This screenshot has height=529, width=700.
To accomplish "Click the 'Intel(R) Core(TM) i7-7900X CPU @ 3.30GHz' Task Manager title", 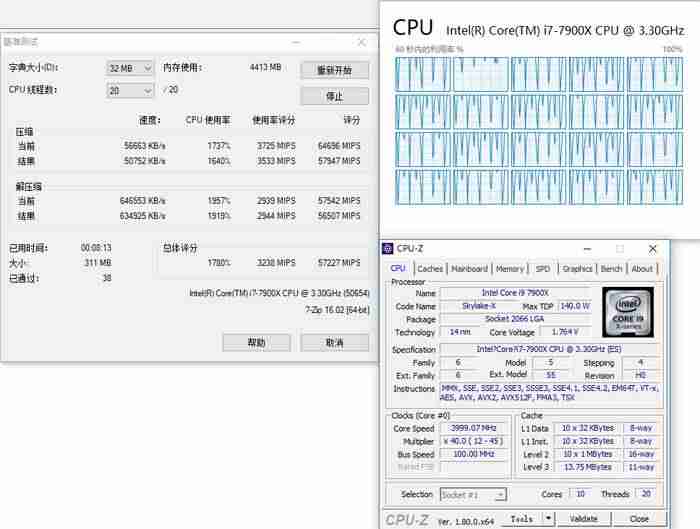I will pos(565,30).
